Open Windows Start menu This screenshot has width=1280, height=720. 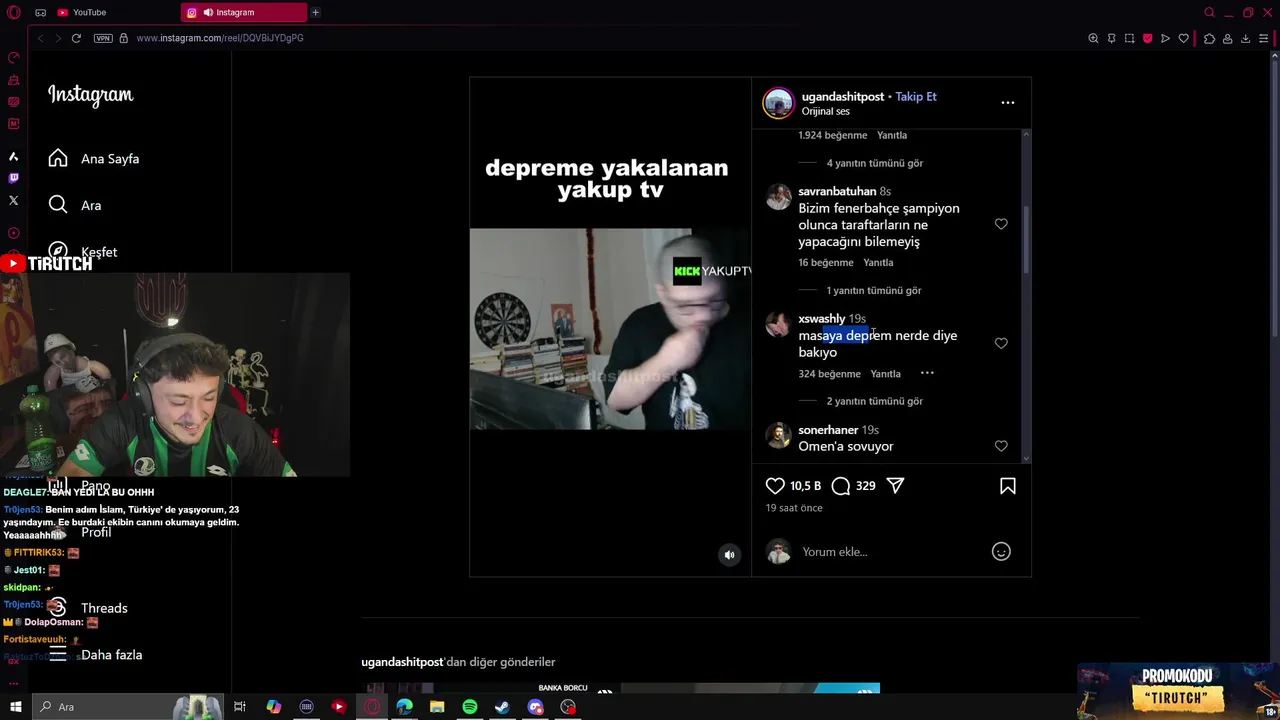[15, 707]
